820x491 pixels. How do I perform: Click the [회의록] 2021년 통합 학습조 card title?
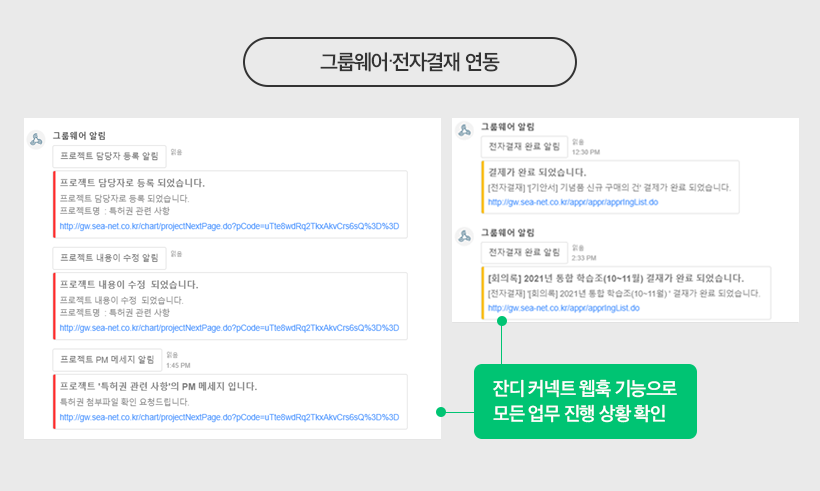point(615,278)
